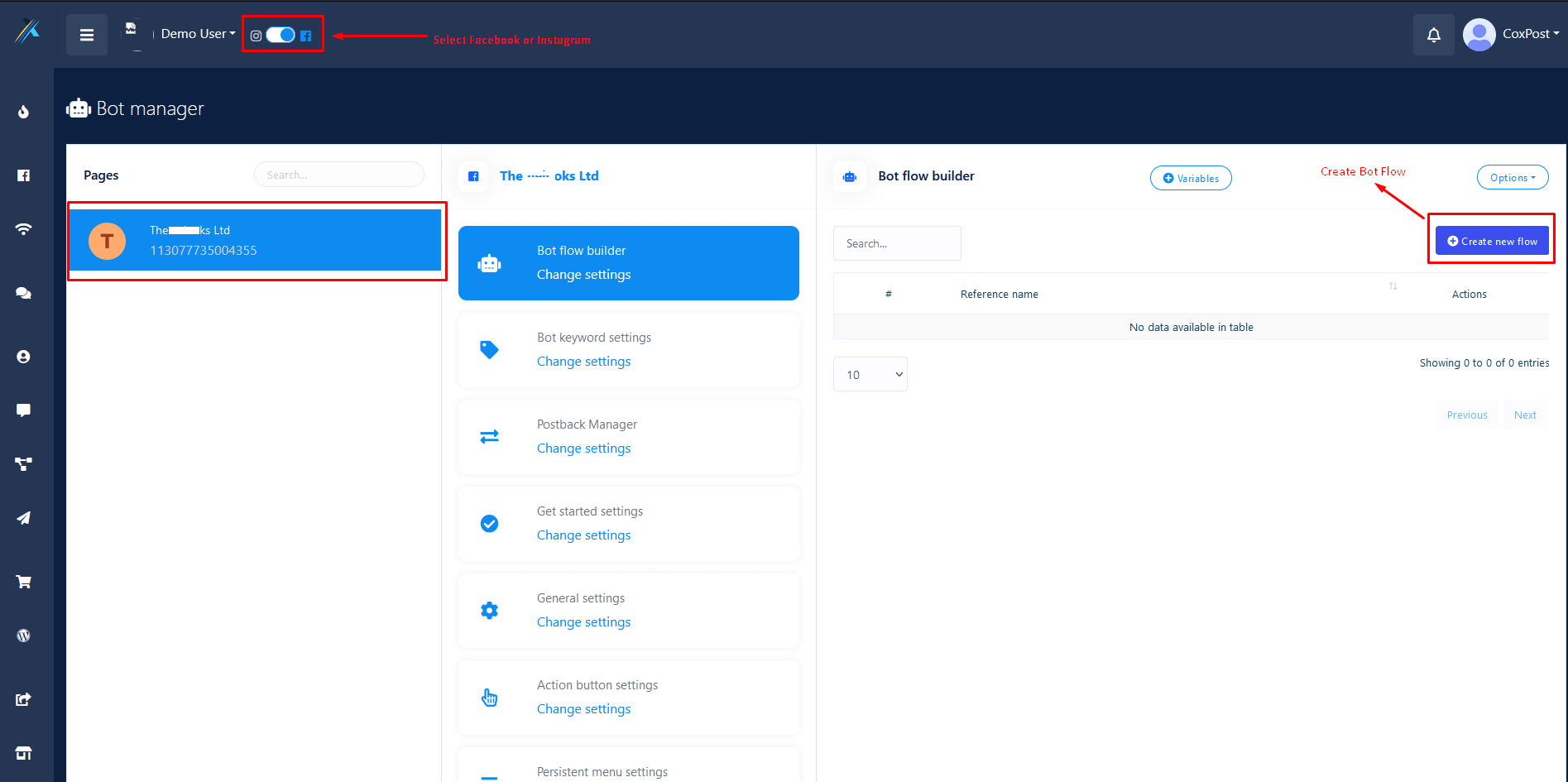Select the Bot flow builder menu item

(628, 263)
